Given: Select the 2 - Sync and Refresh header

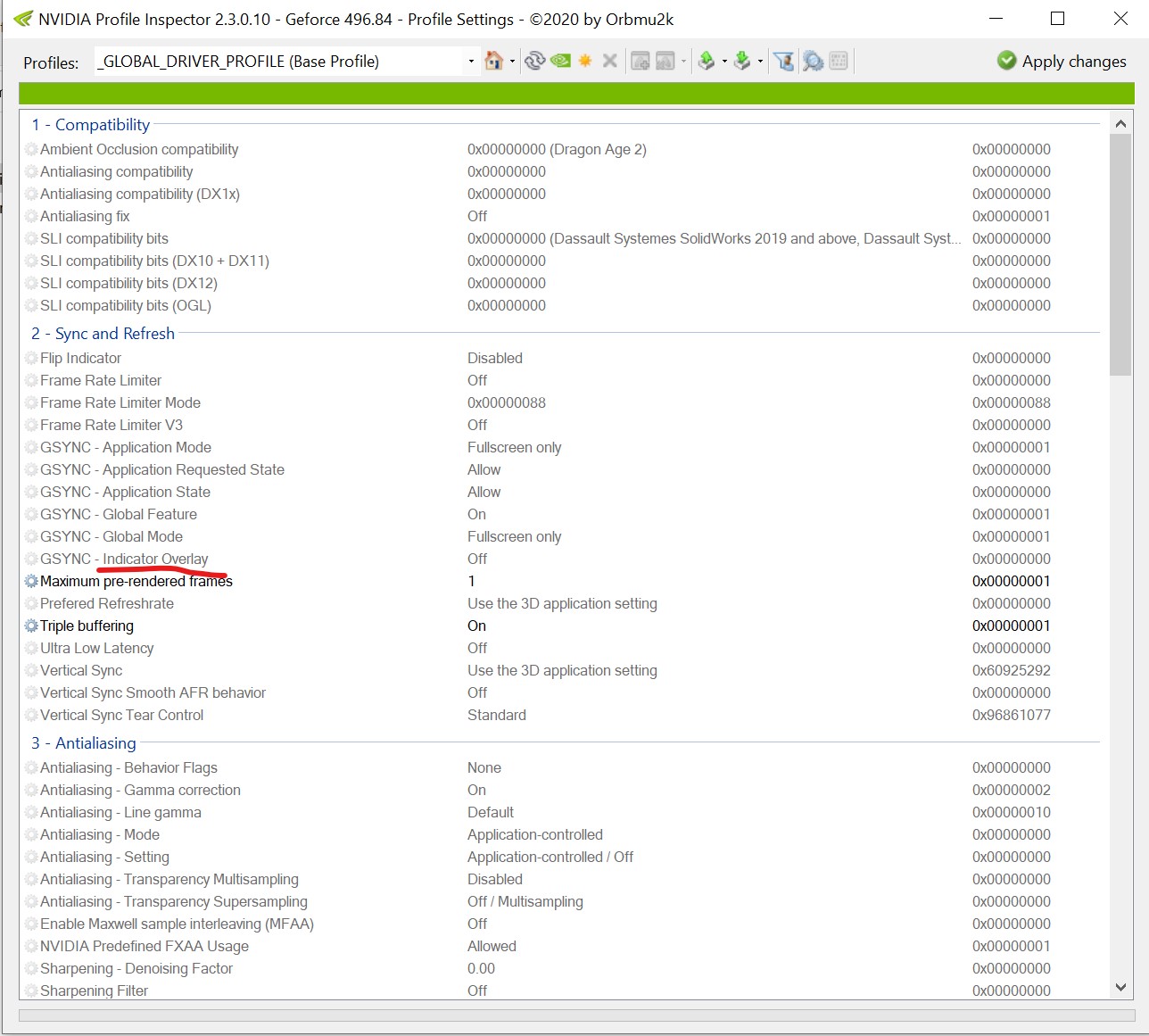Looking at the screenshot, I should pos(103,334).
